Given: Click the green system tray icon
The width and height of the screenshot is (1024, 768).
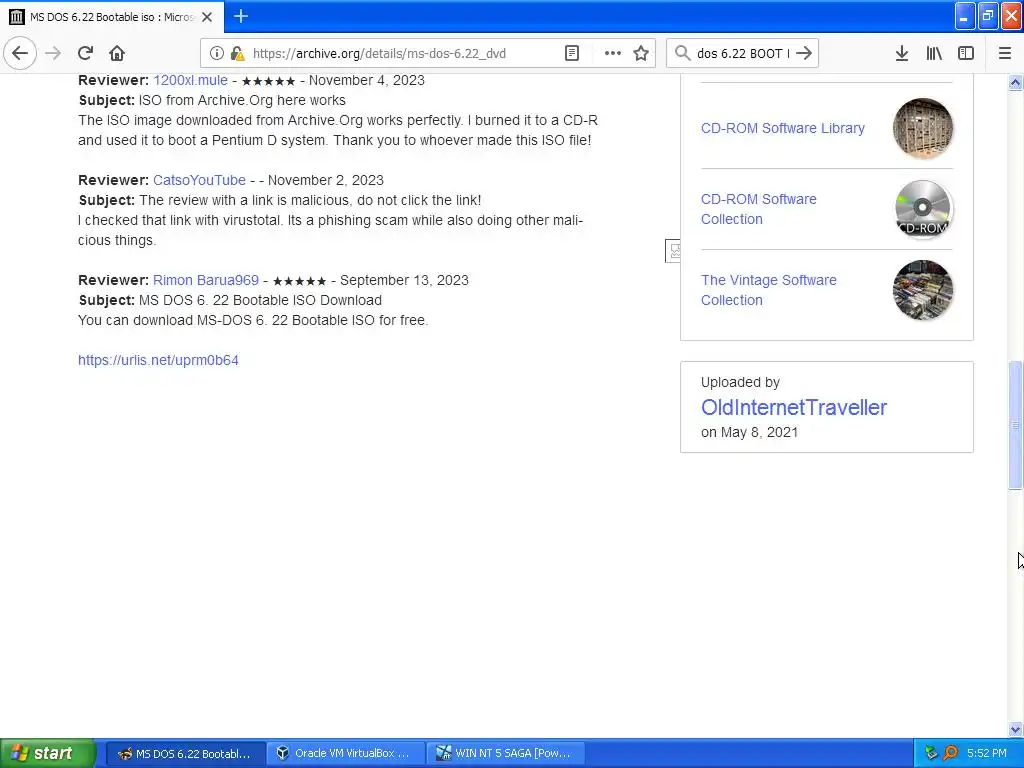Looking at the screenshot, I should (x=931, y=753).
